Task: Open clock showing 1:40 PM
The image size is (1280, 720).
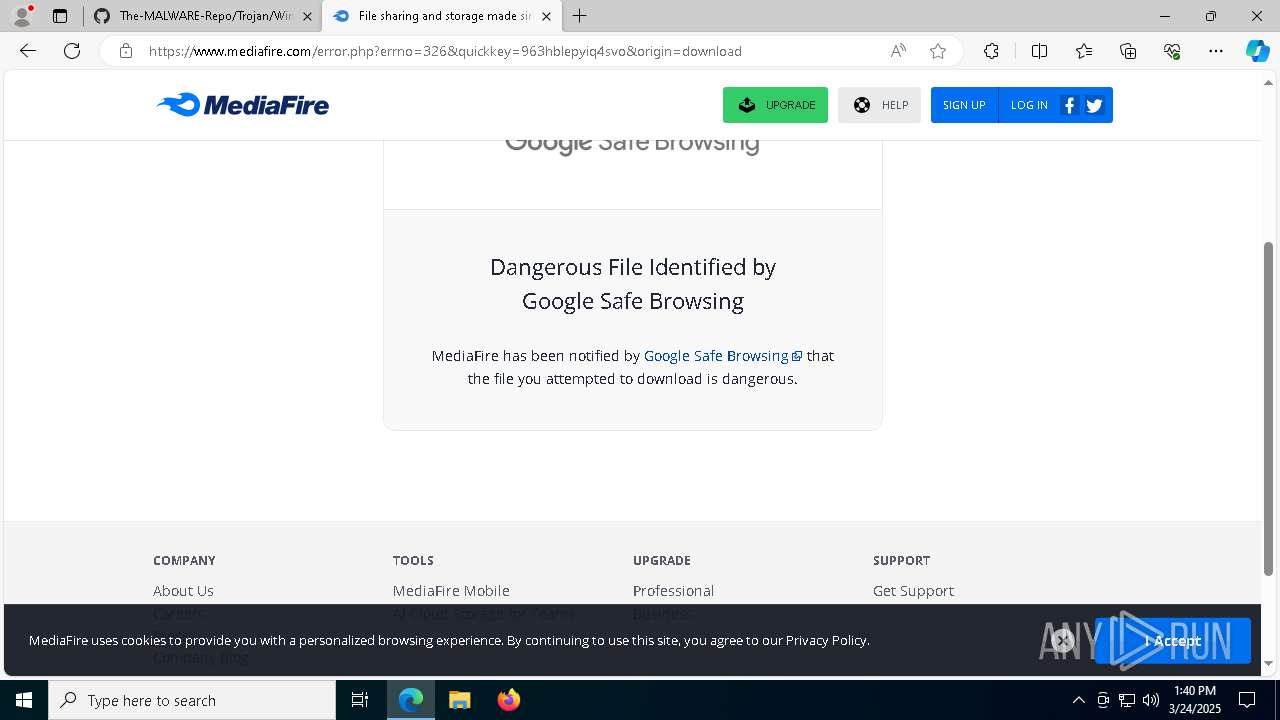Action: [1194, 700]
